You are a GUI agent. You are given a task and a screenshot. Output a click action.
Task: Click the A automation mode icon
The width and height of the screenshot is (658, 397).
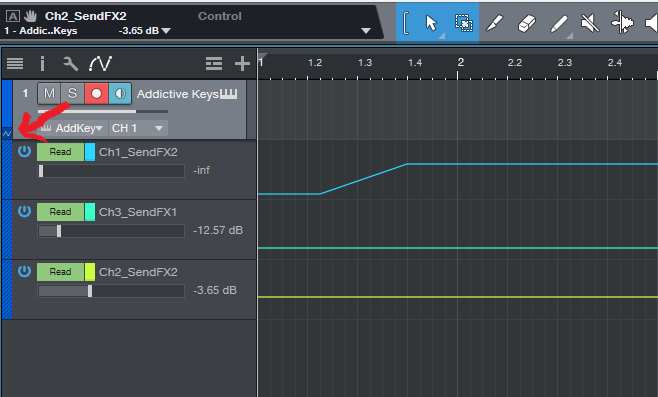click(x=13, y=16)
